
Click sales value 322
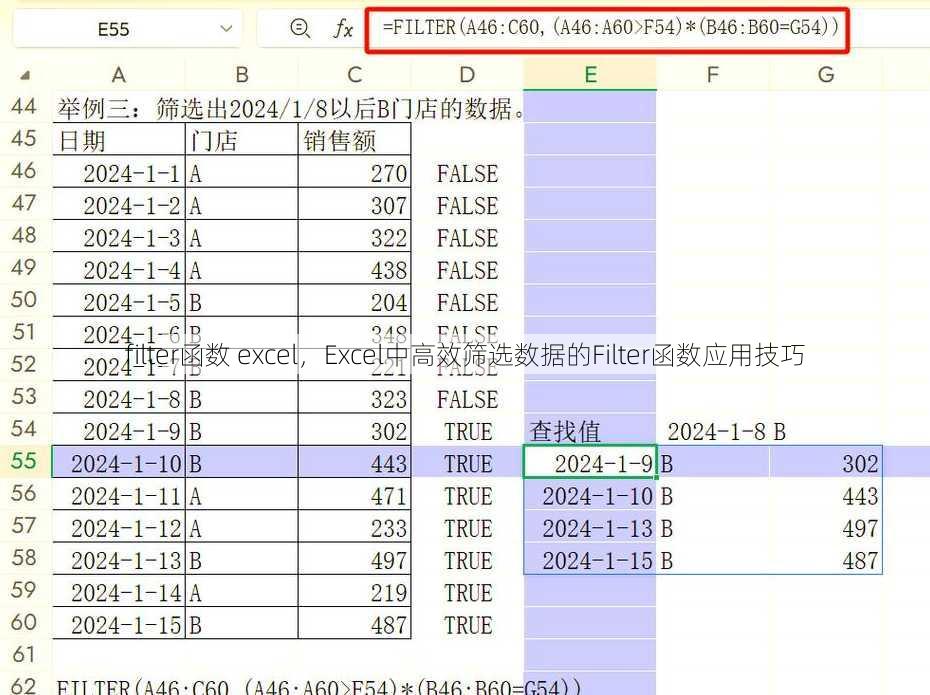(x=354, y=237)
